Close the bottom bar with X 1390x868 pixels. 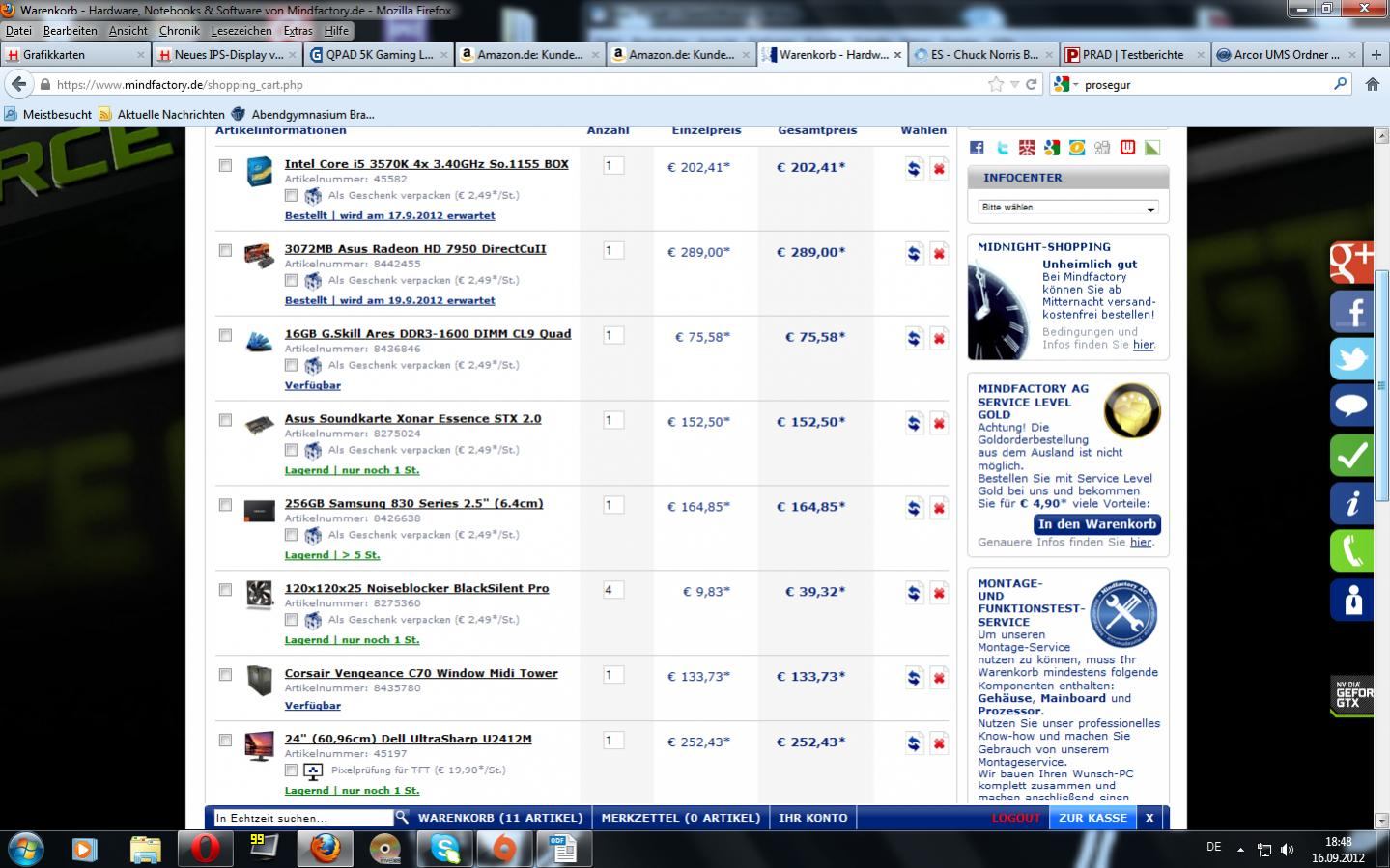pyautogui.click(x=1149, y=818)
